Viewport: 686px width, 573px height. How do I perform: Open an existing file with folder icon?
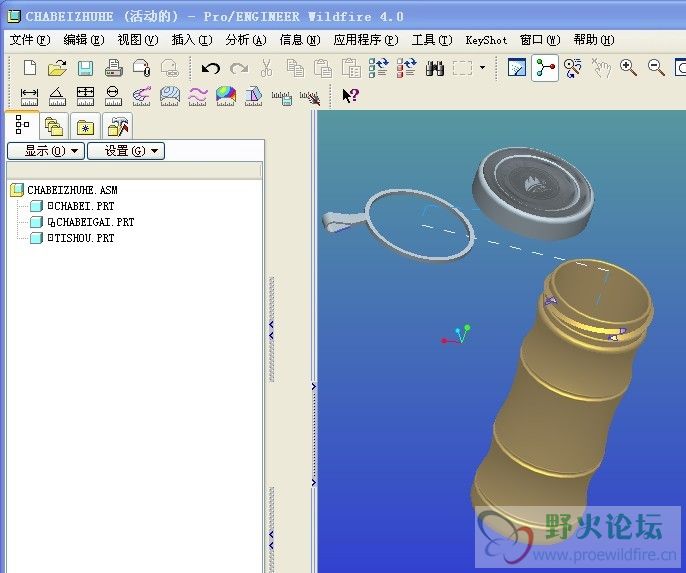(x=57, y=68)
